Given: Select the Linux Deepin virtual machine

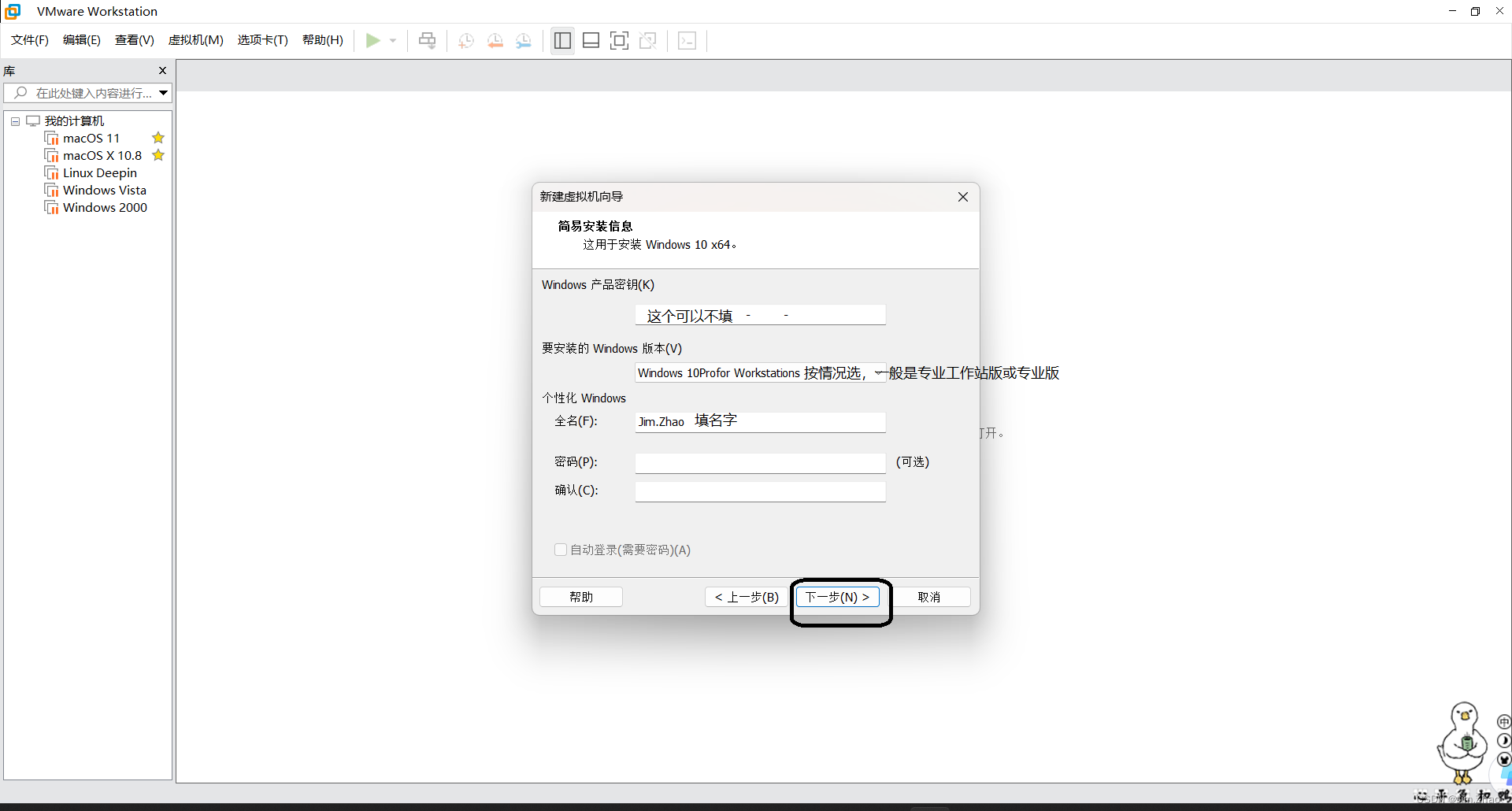Looking at the screenshot, I should pos(100,172).
